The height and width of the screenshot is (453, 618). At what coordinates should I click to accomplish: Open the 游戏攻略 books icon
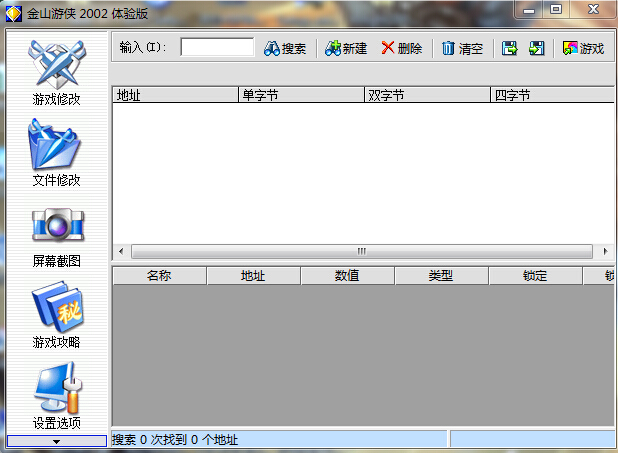pyautogui.click(x=57, y=314)
